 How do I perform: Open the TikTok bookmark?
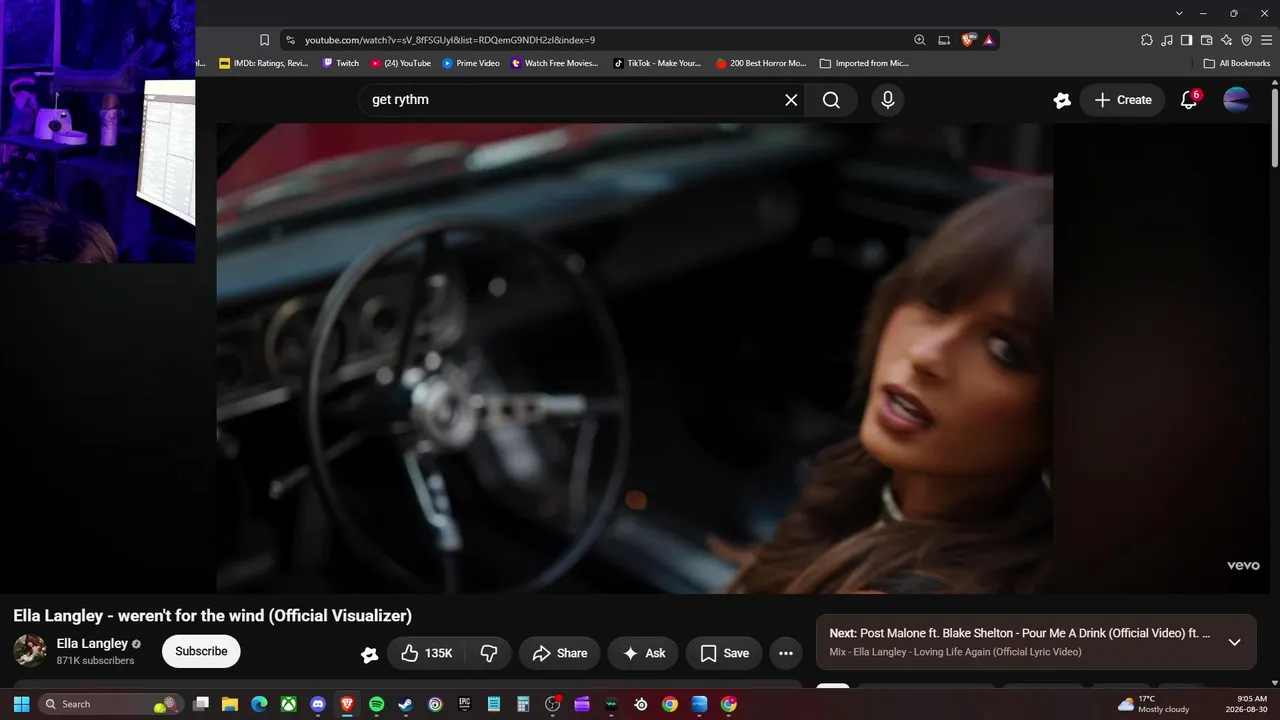(x=657, y=63)
